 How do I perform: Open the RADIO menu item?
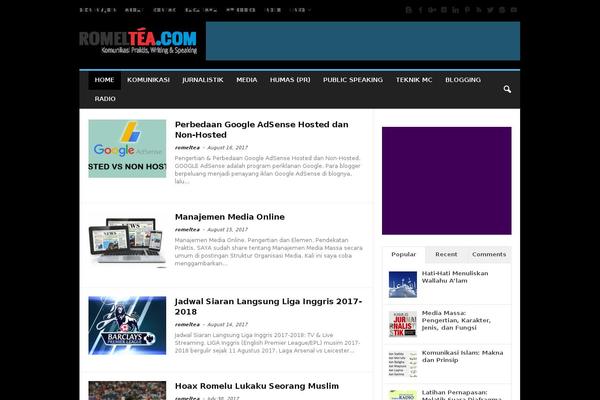tap(105, 99)
